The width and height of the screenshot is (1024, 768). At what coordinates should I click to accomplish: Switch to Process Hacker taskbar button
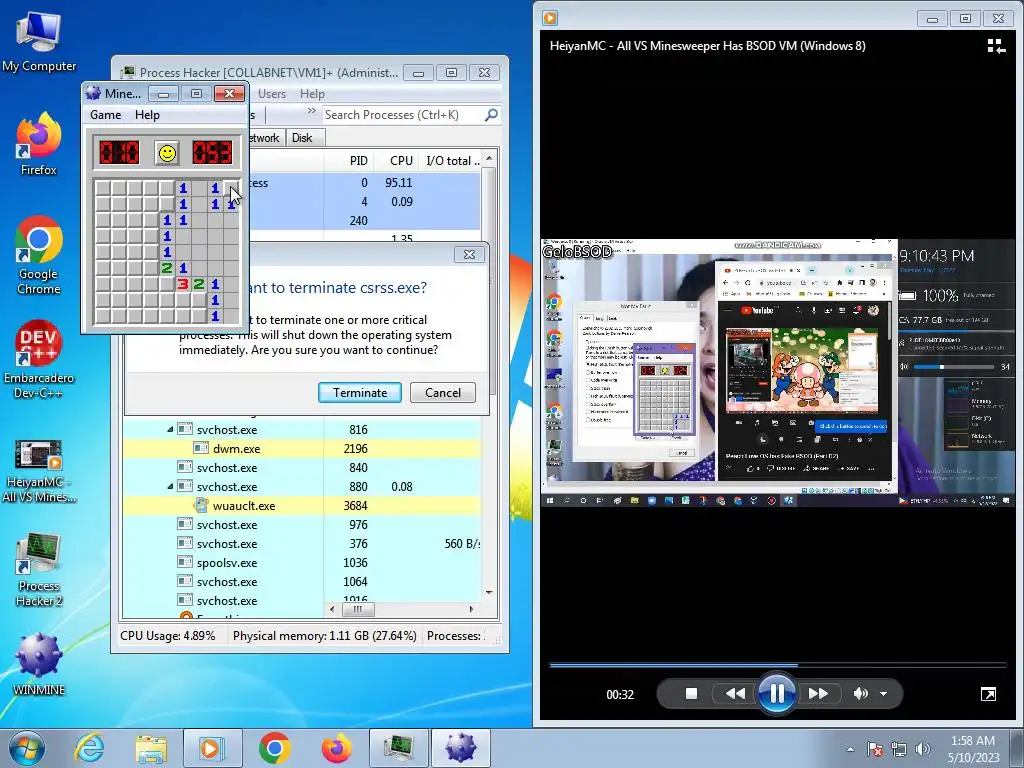tap(398, 748)
